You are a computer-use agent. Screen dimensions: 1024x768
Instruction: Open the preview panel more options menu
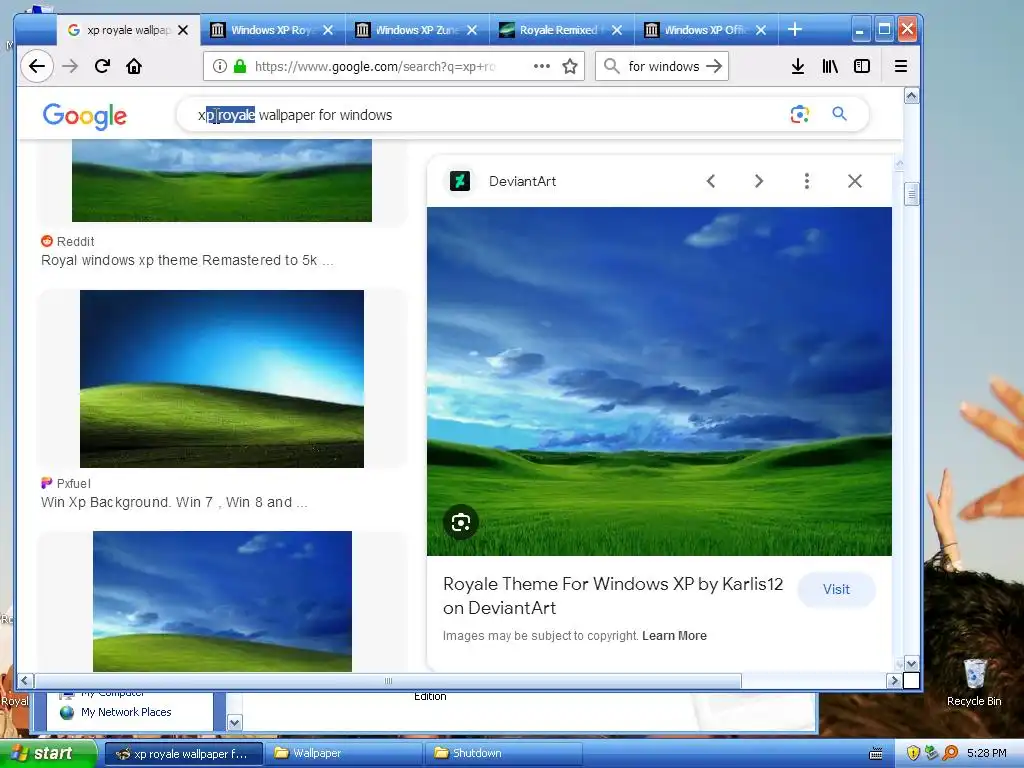[x=807, y=181]
